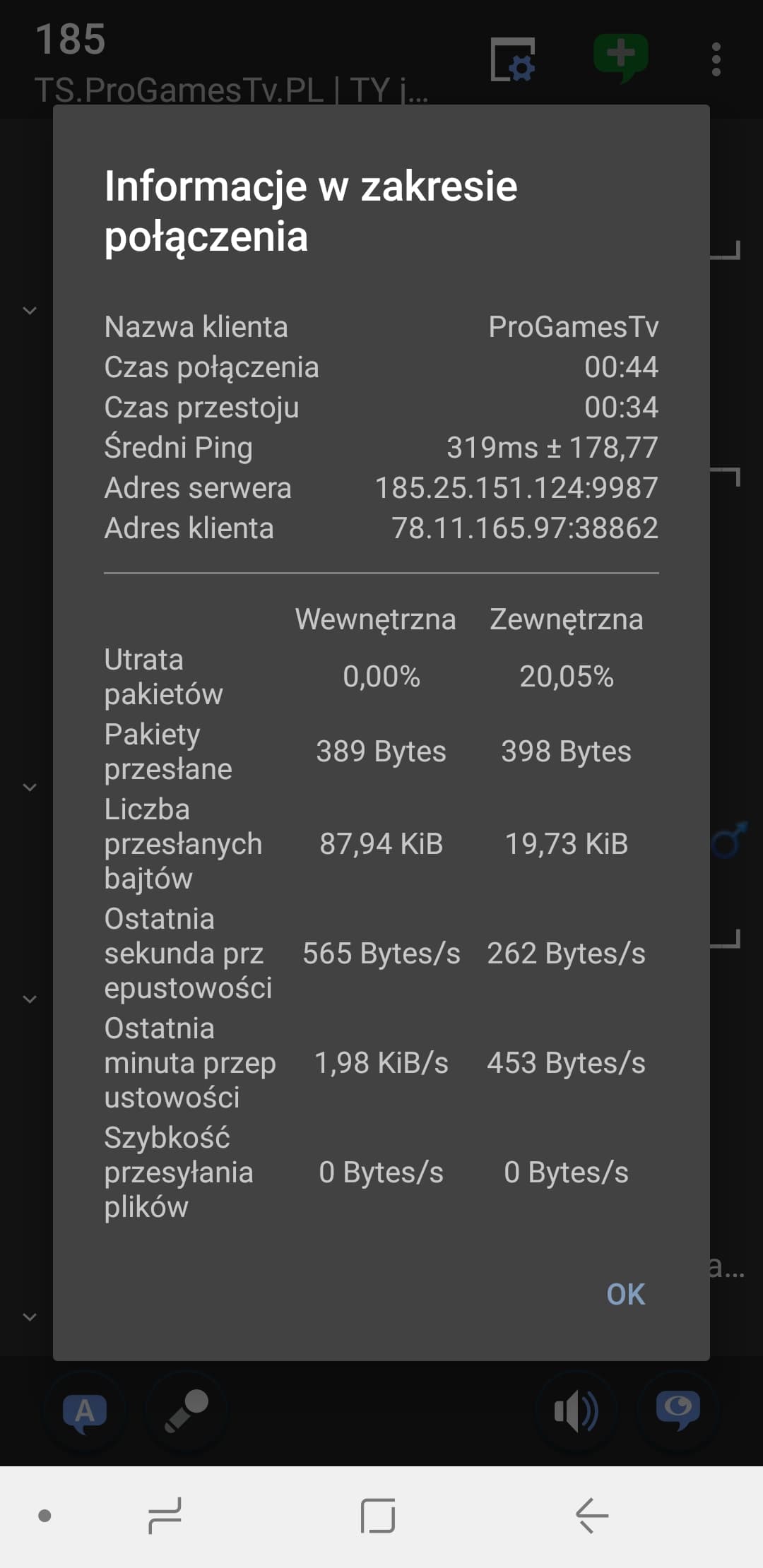Screen dimensions: 763x1568
Task: Expand the chevron left of Nazwa klienta
Action: point(30,310)
